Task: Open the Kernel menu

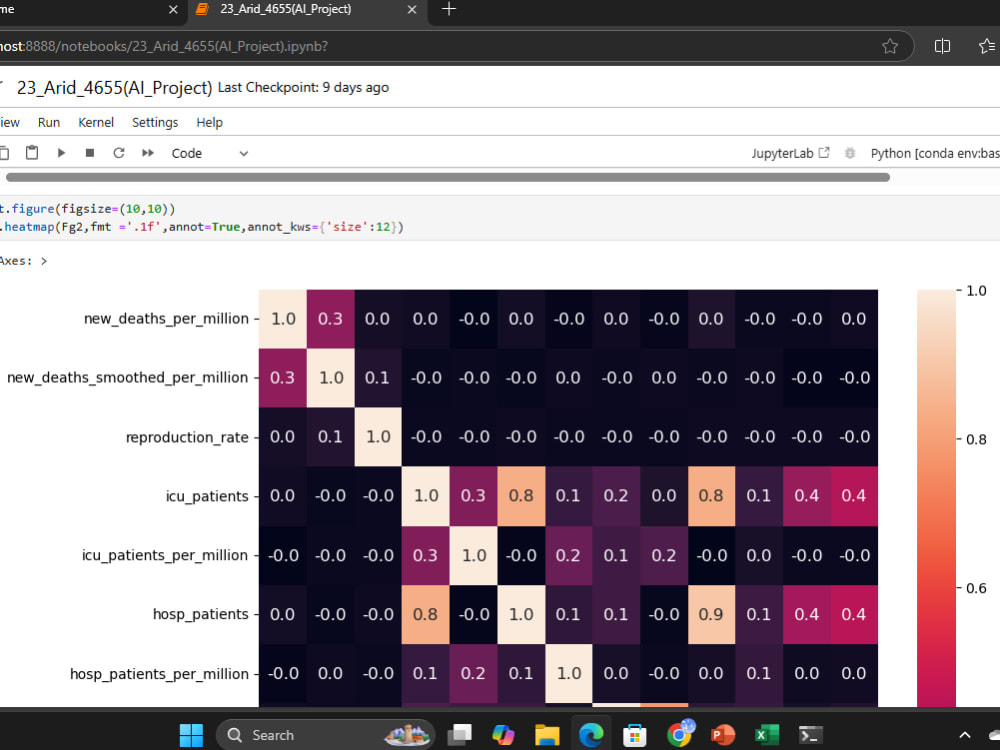Action: point(96,122)
